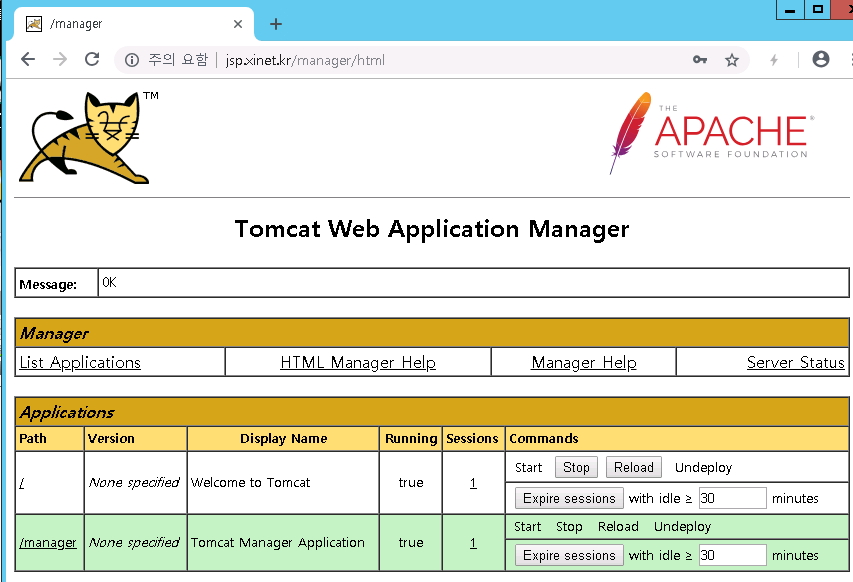Click the Apache Software Foundation logo
853x582 pixels.
711,133
